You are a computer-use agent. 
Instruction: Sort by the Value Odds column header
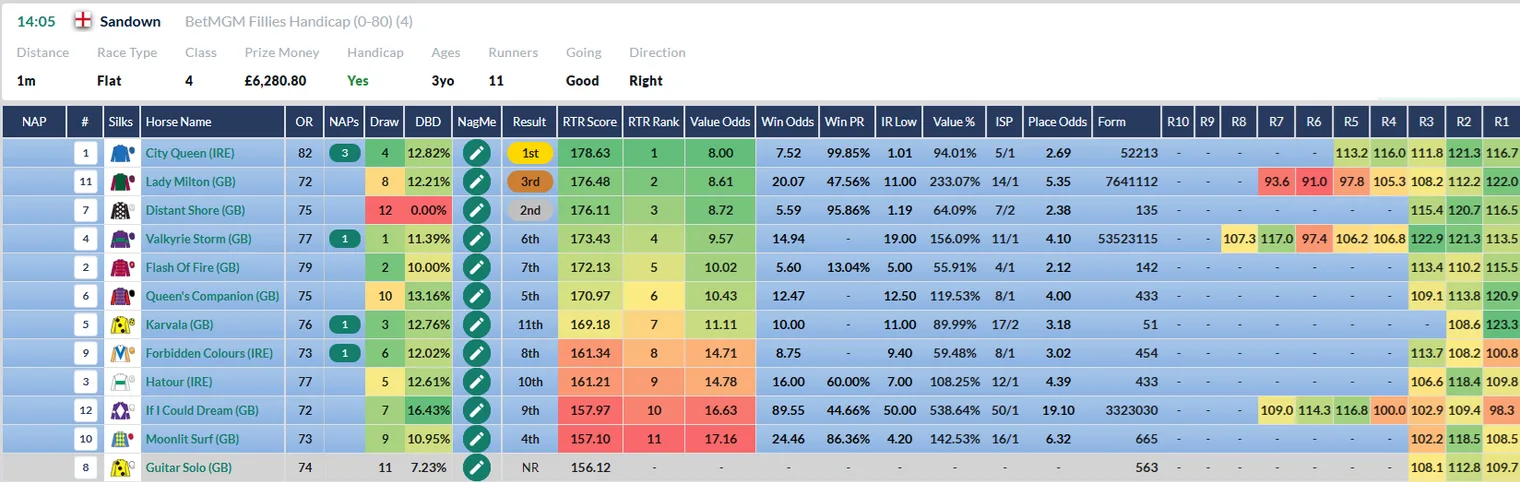point(720,122)
